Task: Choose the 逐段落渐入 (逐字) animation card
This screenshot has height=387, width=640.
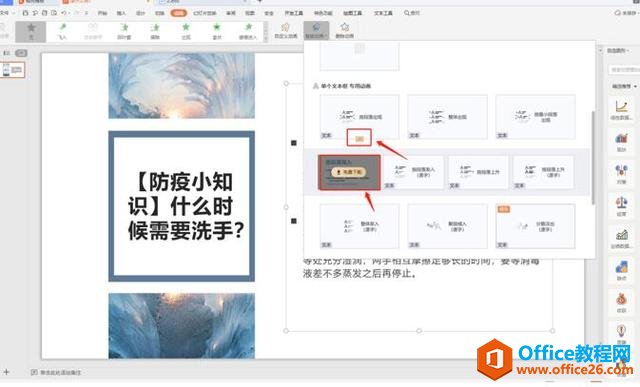Action: click(x=413, y=172)
